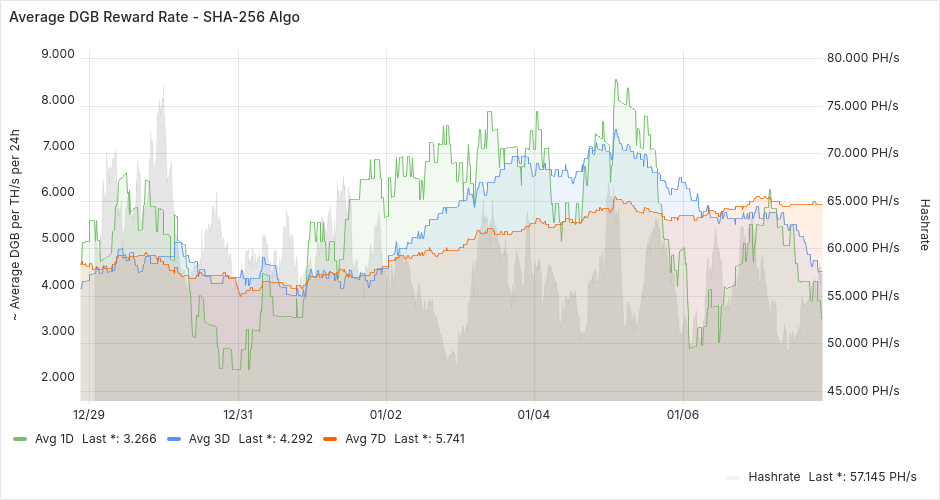940x500 pixels.
Task: Open the grey Hashrate color swatch
Action: coord(733,476)
